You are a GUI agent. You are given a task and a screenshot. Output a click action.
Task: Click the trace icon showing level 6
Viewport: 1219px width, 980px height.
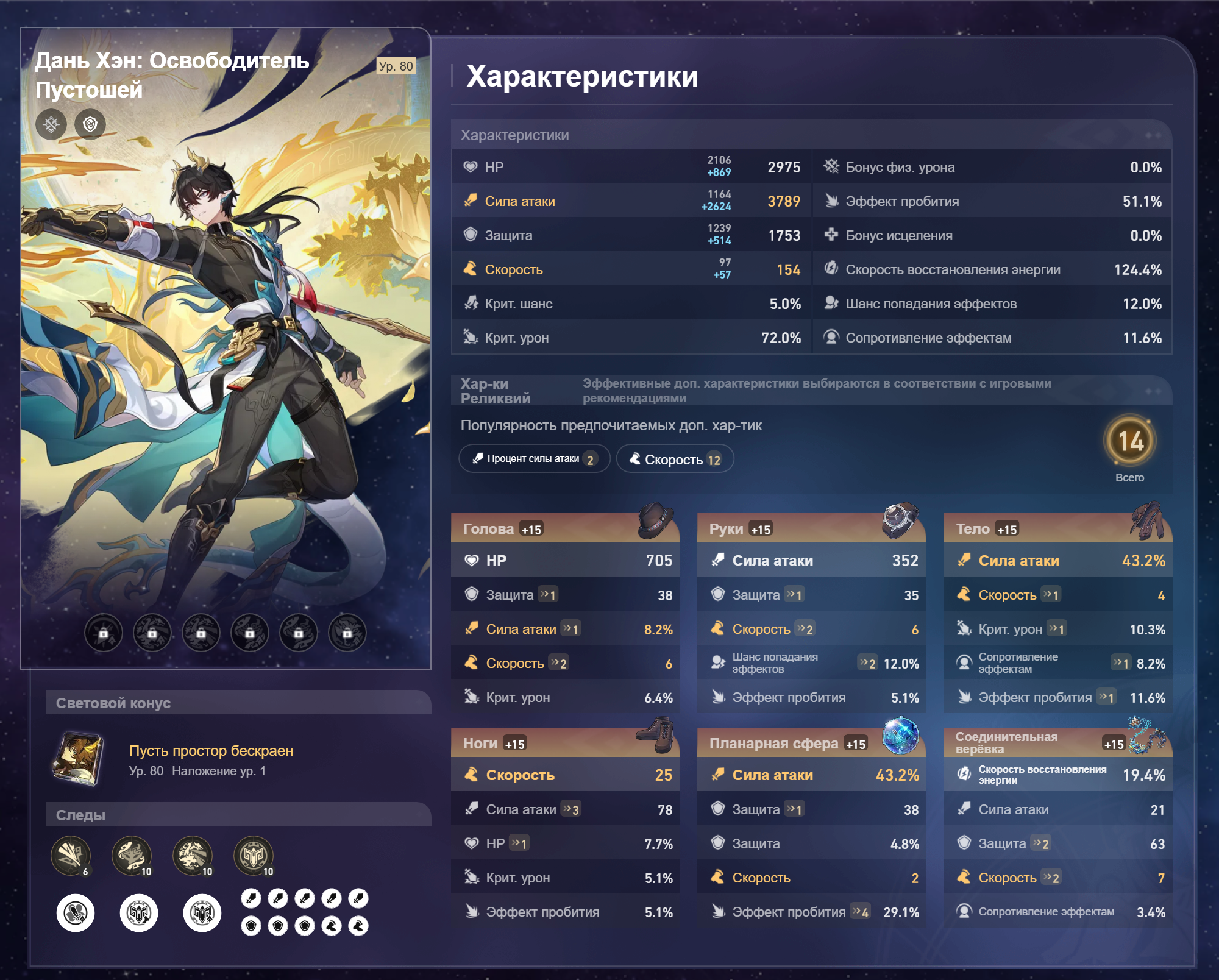[x=71, y=856]
